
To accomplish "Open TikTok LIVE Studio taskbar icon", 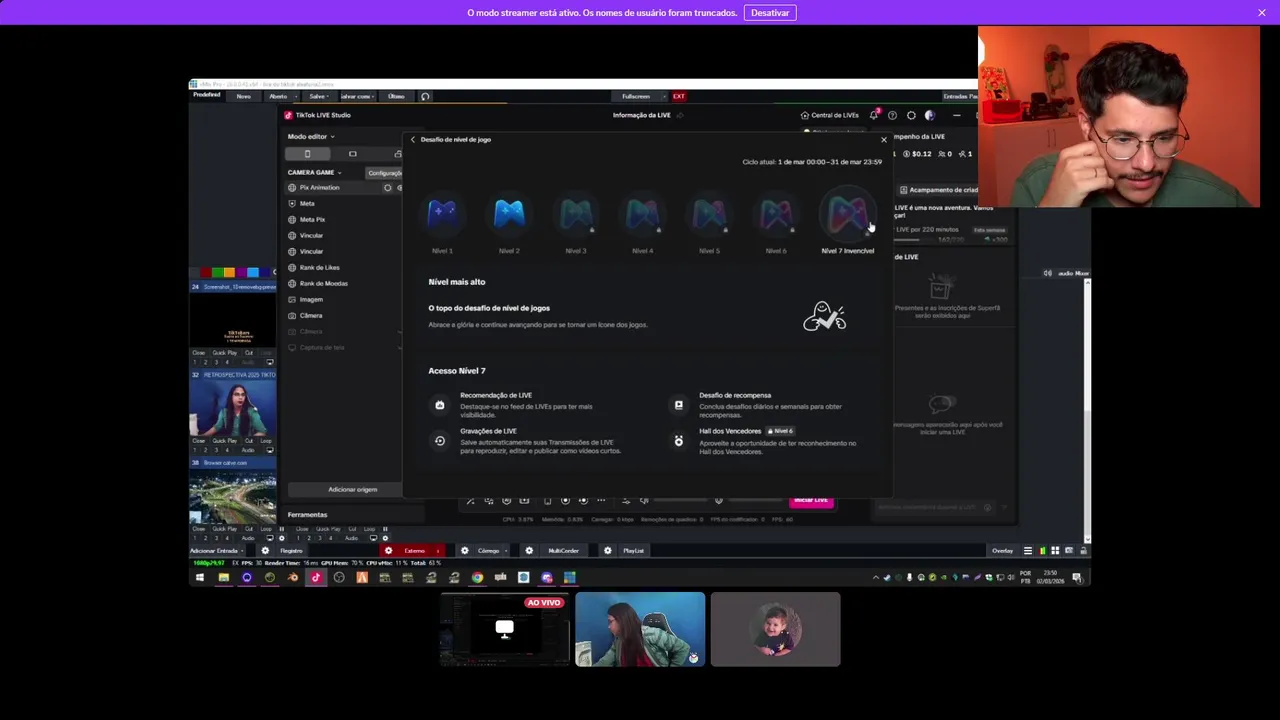I will pos(316,577).
